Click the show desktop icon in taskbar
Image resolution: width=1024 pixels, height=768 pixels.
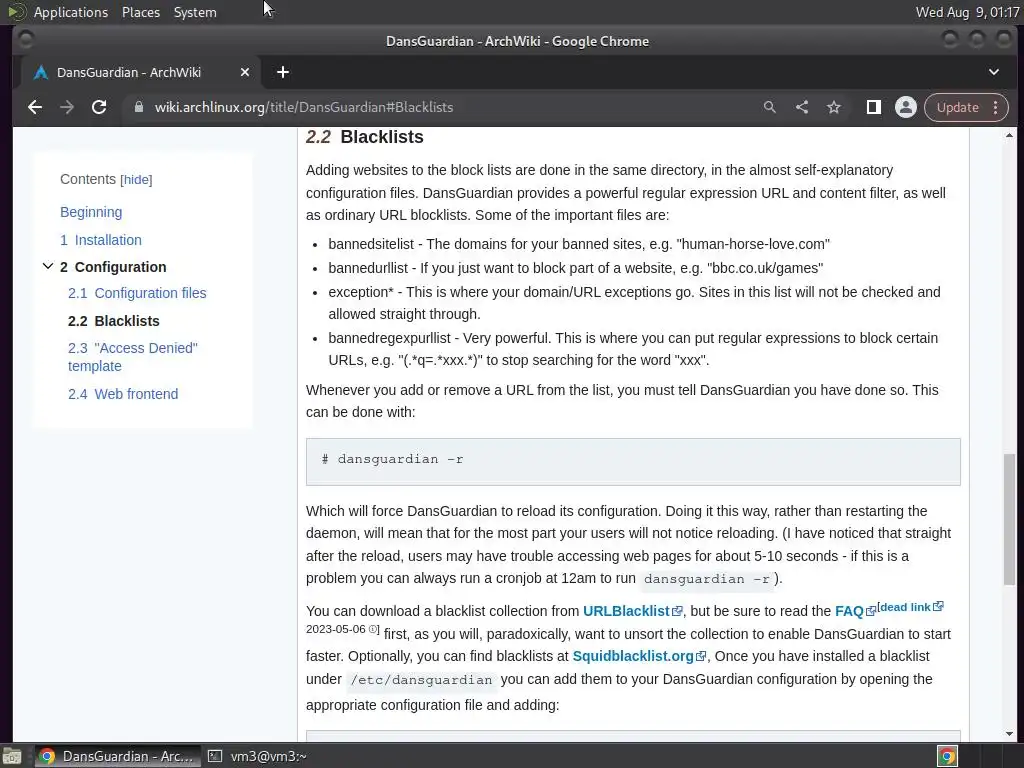click(x=12, y=756)
